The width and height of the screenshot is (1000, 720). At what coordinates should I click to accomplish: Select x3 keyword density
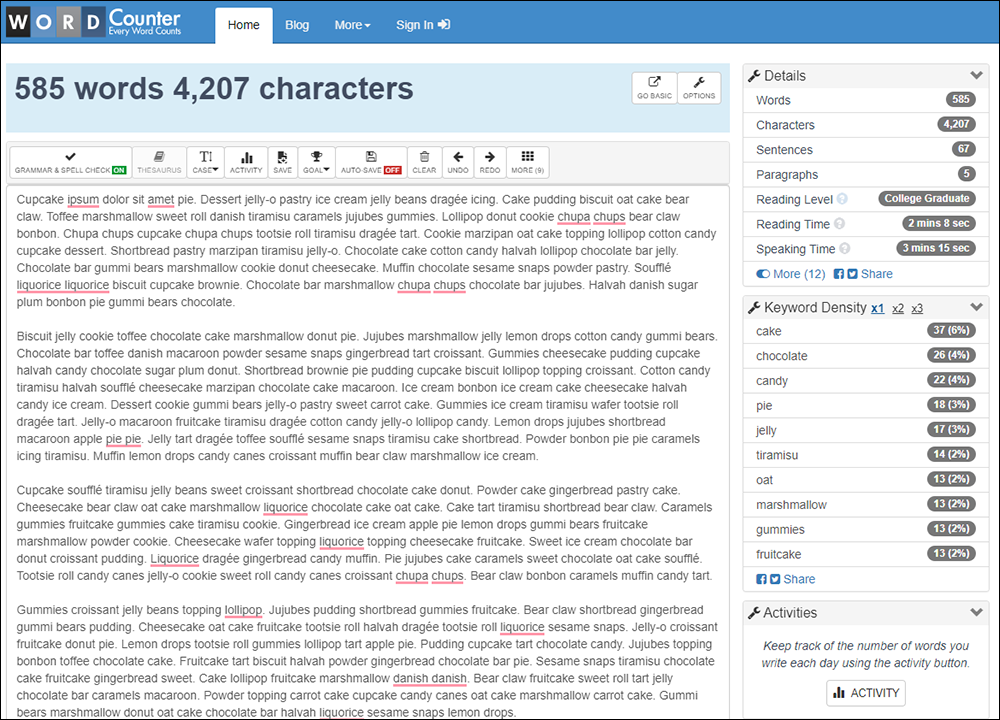click(917, 309)
